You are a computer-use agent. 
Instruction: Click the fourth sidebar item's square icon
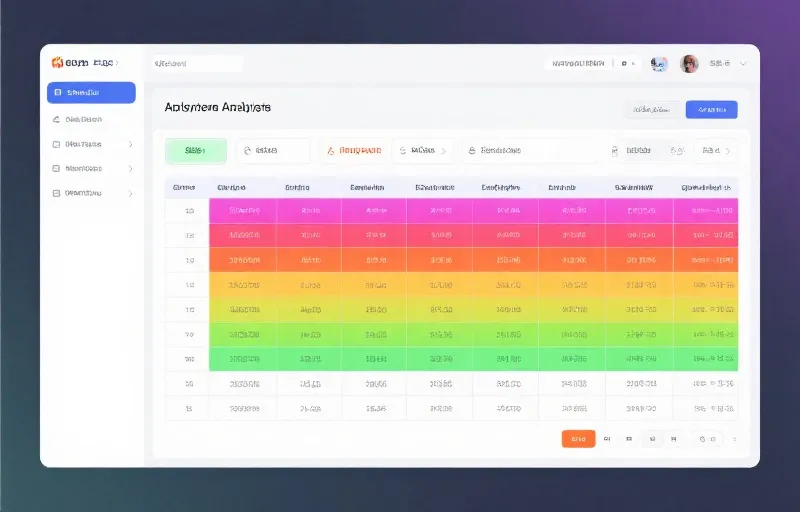pos(57,168)
